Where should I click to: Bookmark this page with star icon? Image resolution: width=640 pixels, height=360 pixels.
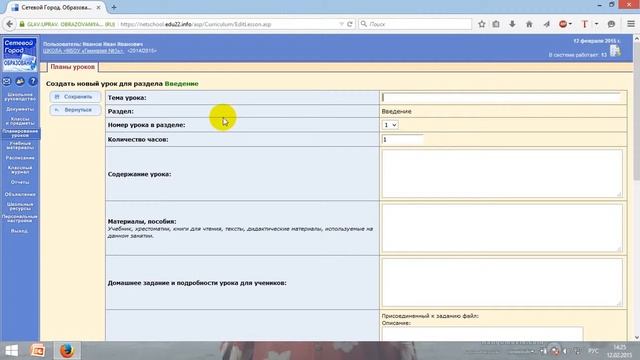pyautogui.click(x=482, y=24)
